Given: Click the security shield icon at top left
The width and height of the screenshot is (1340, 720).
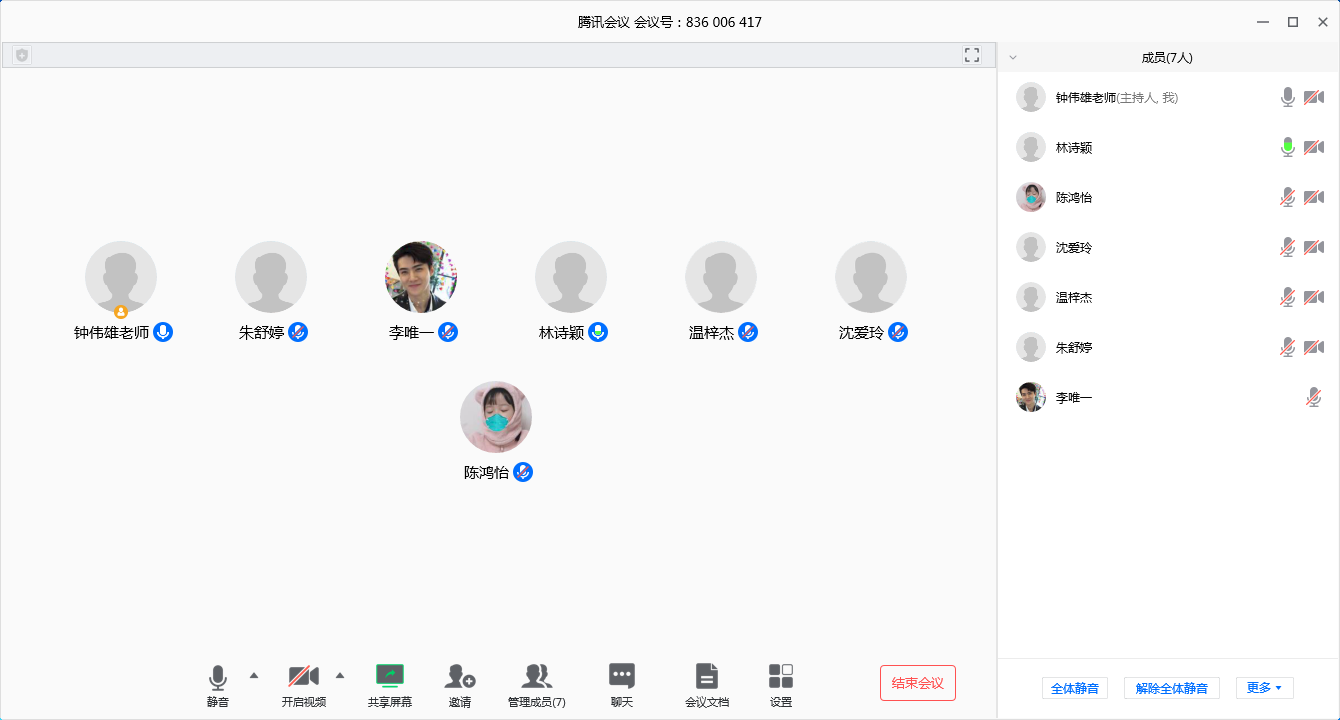Looking at the screenshot, I should [22, 55].
